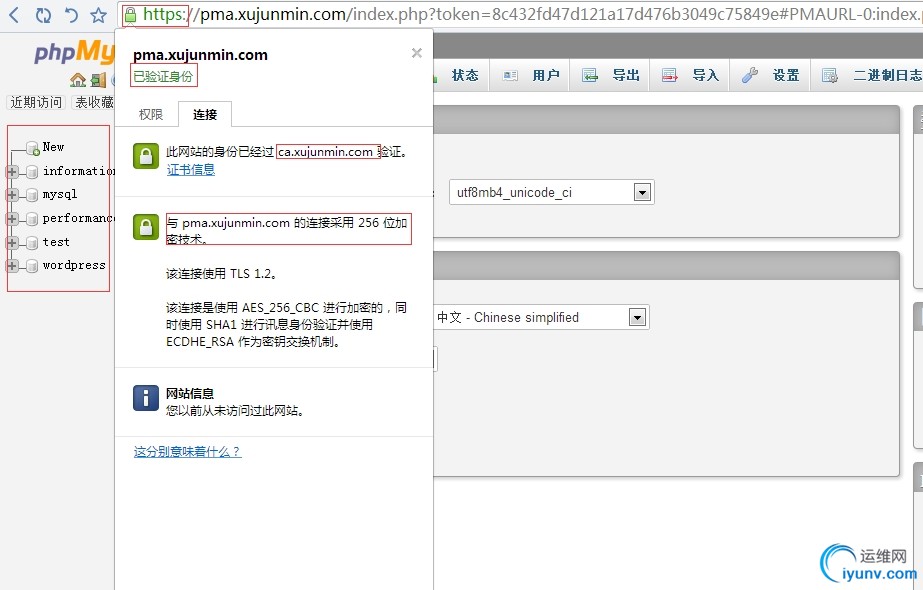Open the 证书信息 link

(191, 170)
